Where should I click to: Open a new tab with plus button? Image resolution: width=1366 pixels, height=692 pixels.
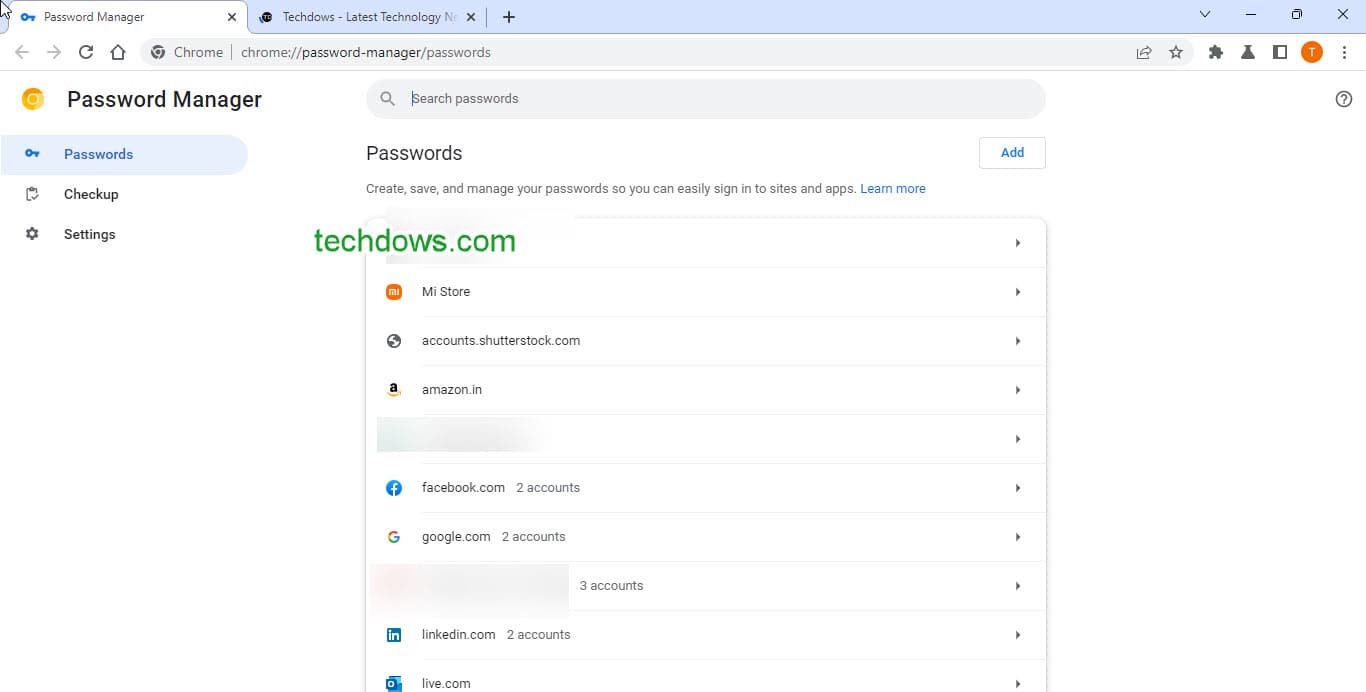[x=509, y=17]
